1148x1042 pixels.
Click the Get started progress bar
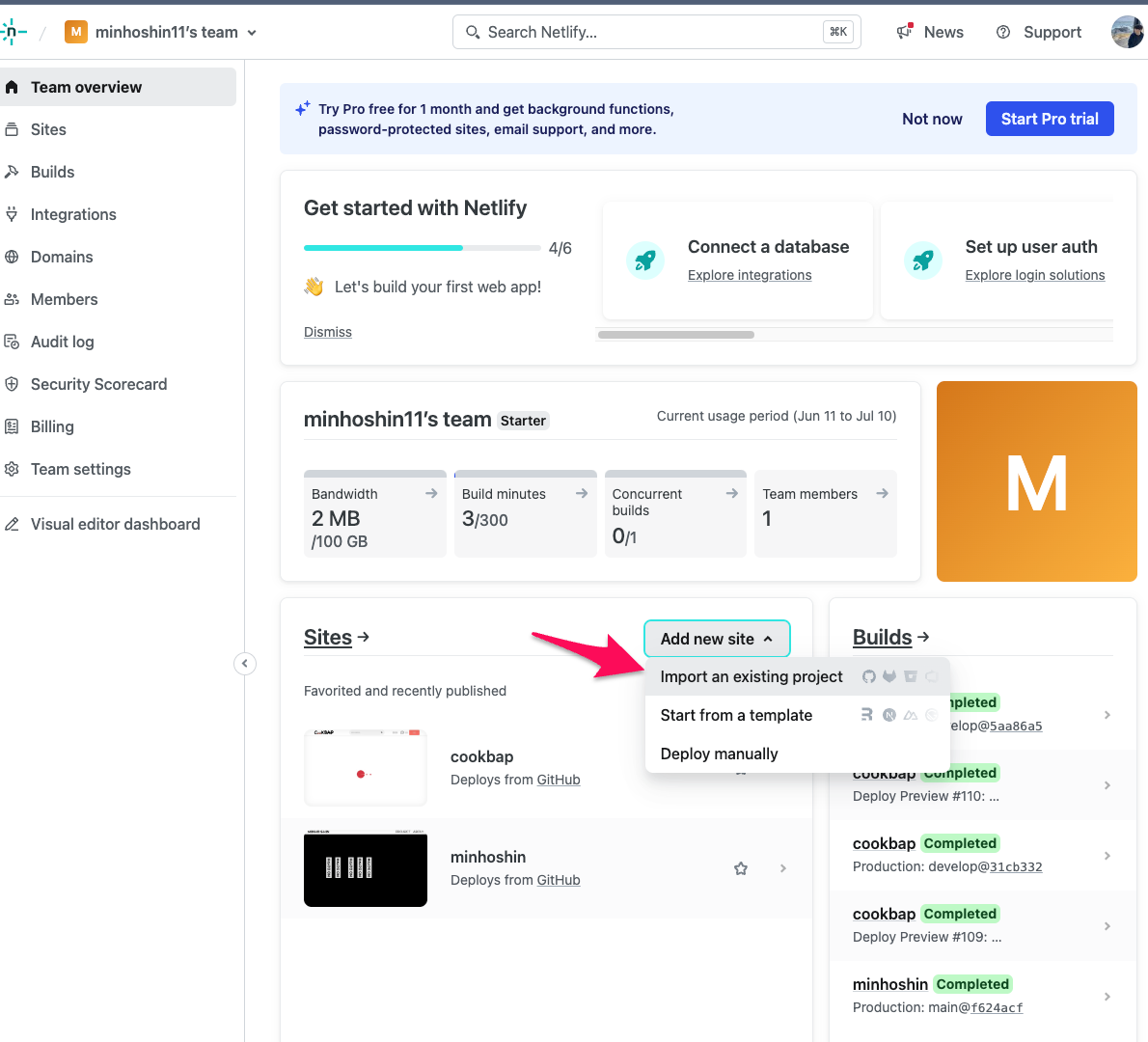(x=423, y=248)
